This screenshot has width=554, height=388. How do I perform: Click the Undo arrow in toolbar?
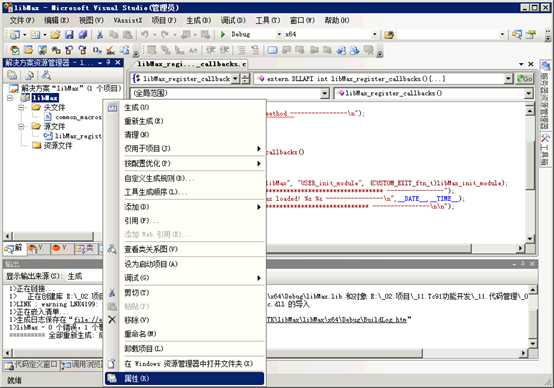(x=145, y=34)
